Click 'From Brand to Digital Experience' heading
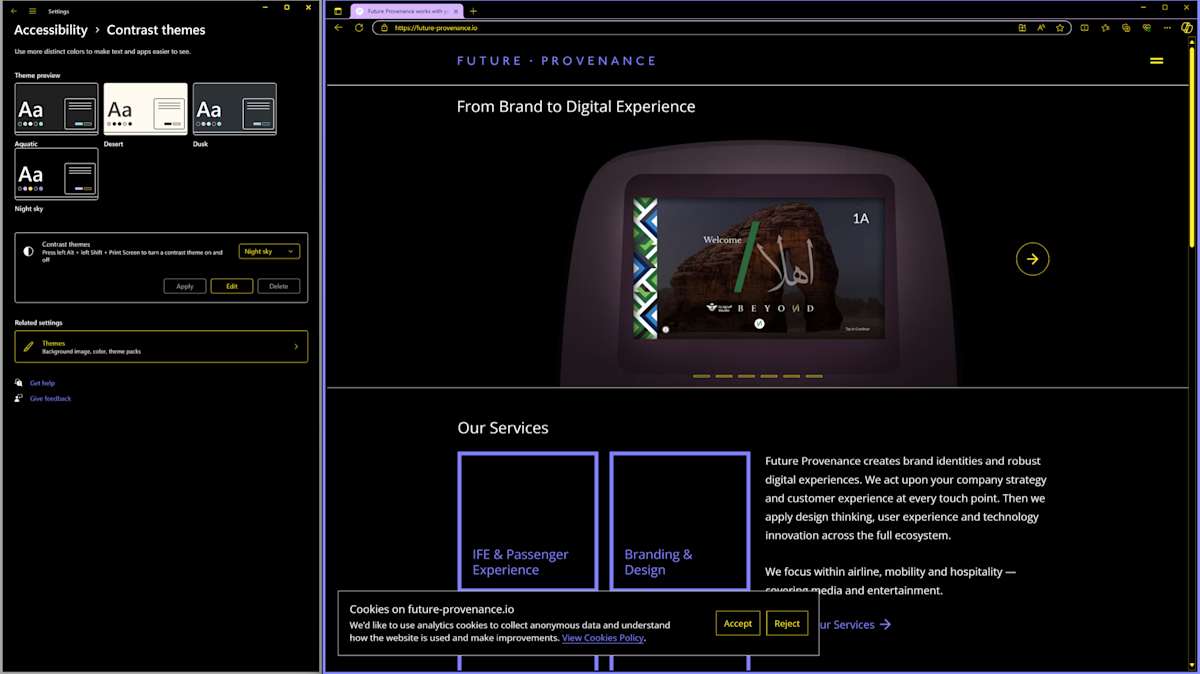Viewport: 1200px width, 674px height. [576, 106]
